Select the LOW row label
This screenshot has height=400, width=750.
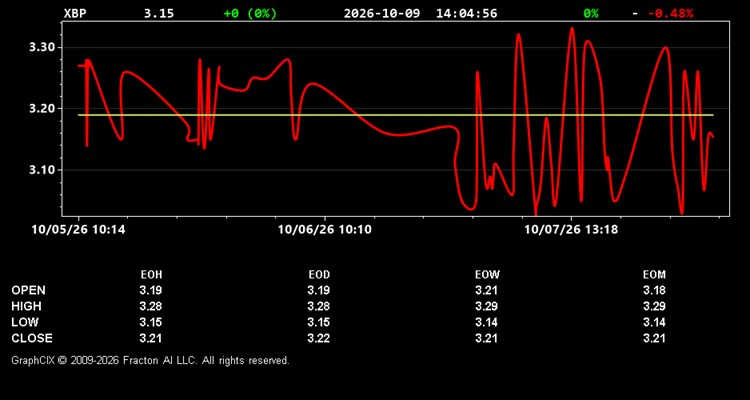25,322
